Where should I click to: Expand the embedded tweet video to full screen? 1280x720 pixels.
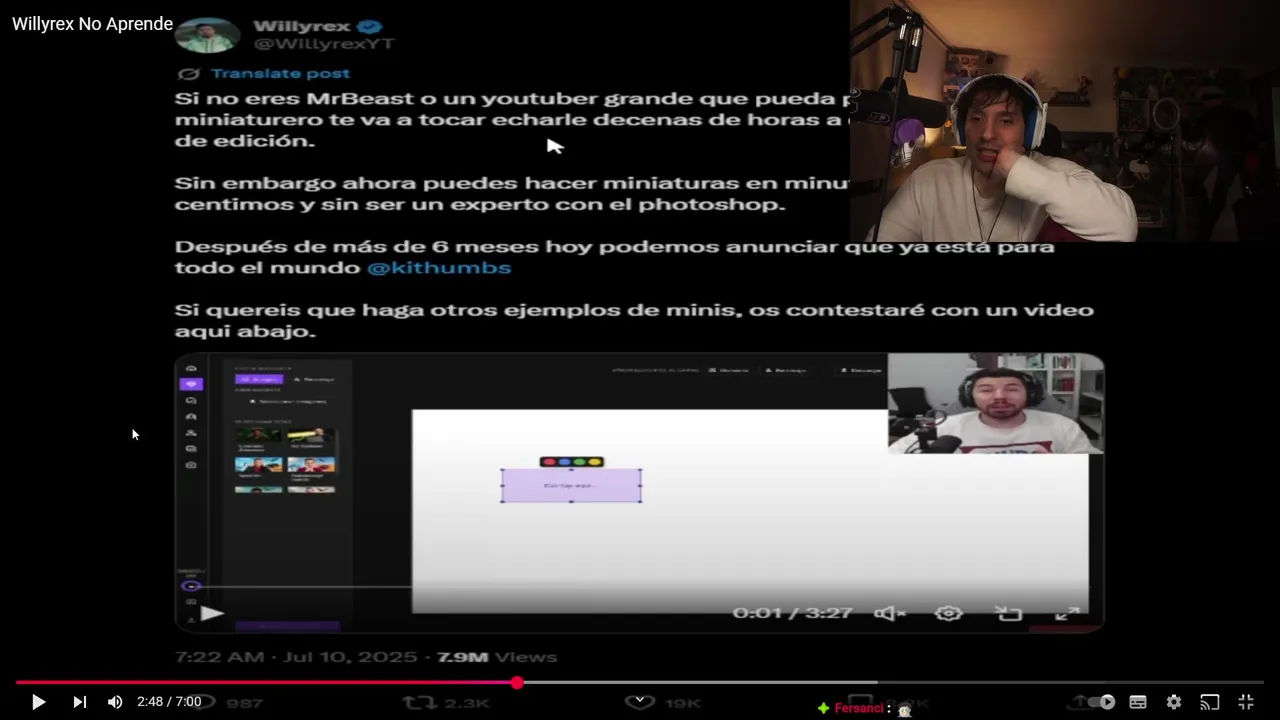(x=1068, y=613)
